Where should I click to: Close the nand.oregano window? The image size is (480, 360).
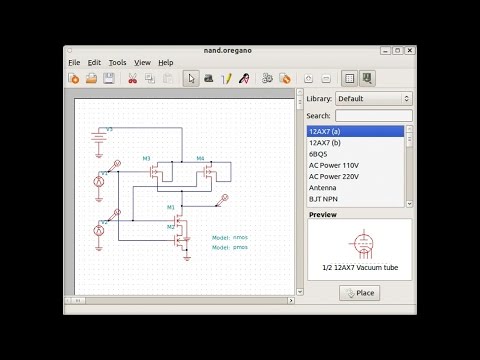pyautogui.click(x=410, y=50)
